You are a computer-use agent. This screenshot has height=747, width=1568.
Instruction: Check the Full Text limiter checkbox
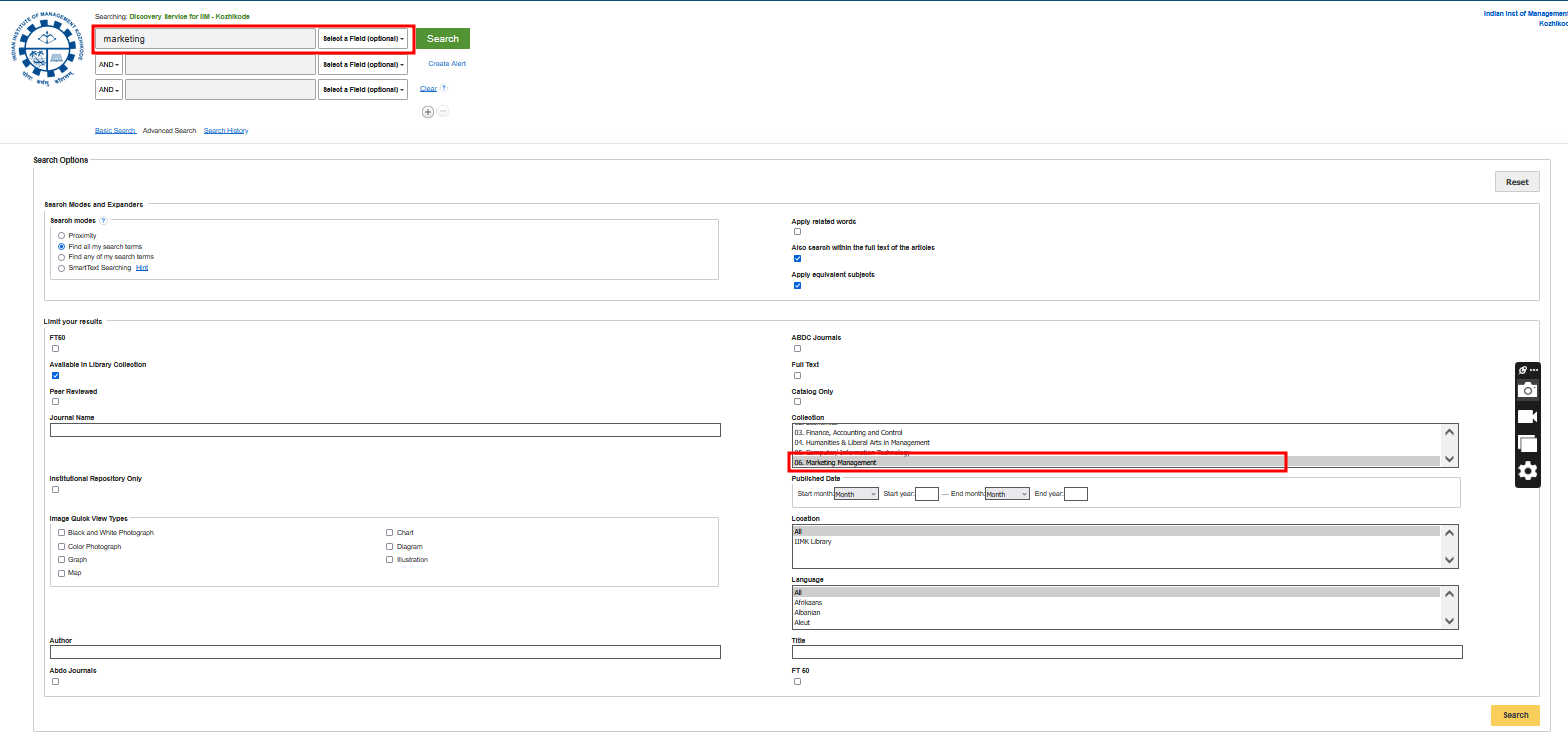[797, 375]
